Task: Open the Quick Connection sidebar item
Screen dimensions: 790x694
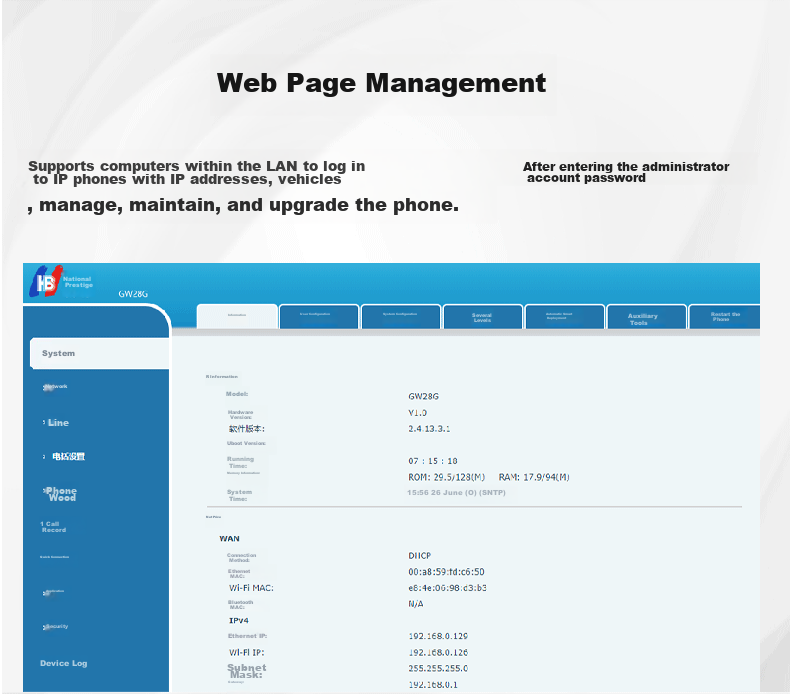Action: (x=54, y=557)
